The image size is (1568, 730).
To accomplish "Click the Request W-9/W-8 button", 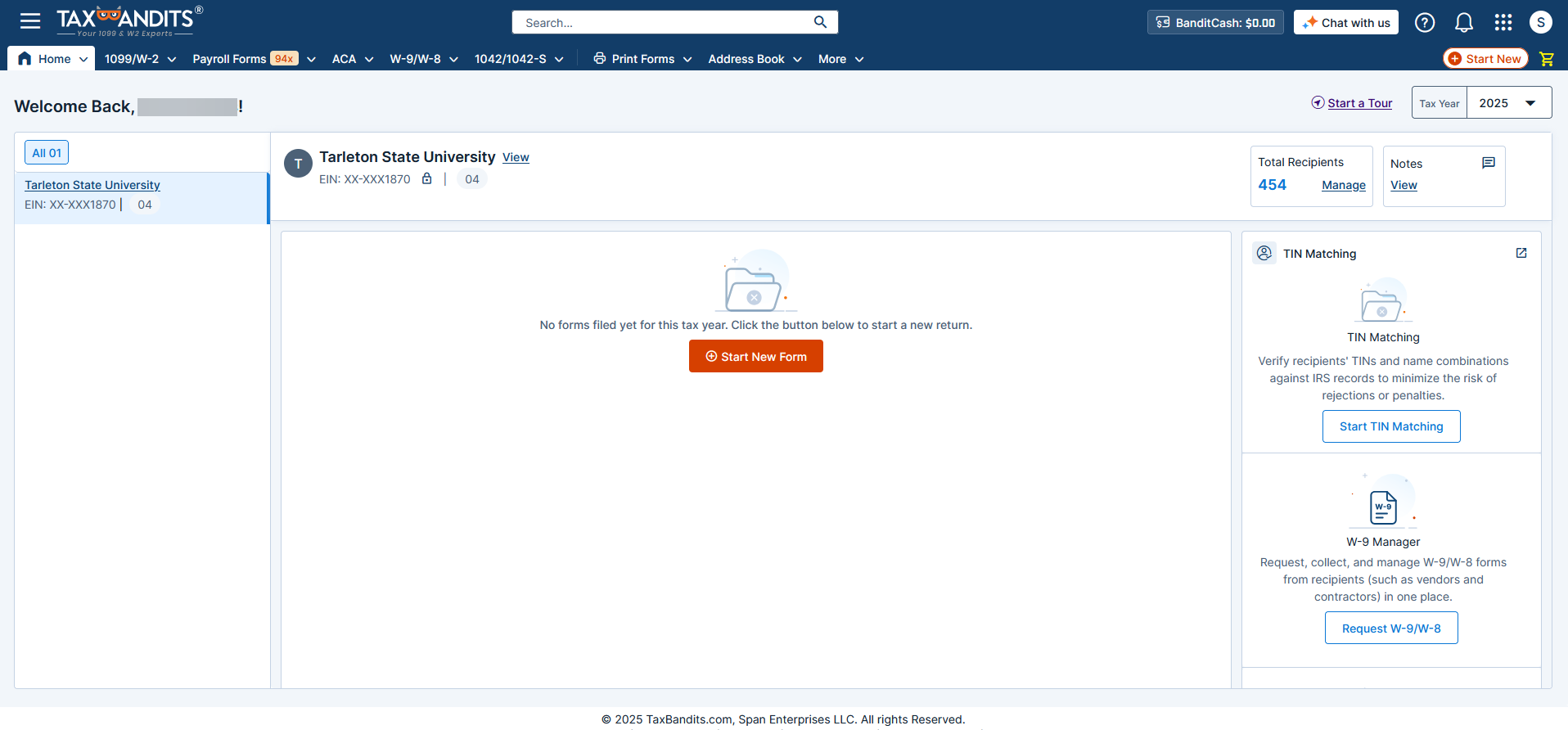I will point(1391,628).
